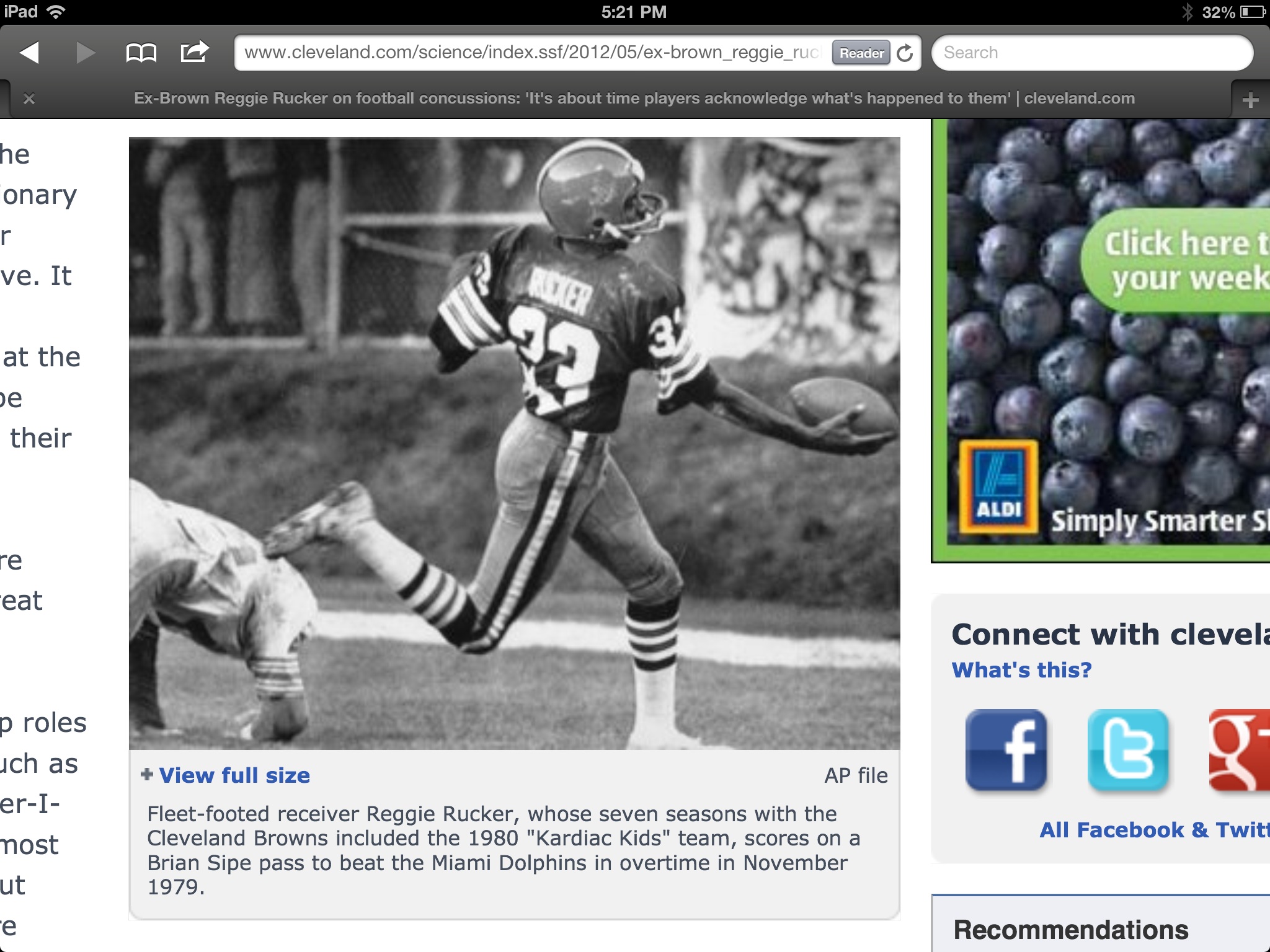1270x952 pixels.
Task: Click the ALDI blueberries advertisement
Action: point(1101,340)
